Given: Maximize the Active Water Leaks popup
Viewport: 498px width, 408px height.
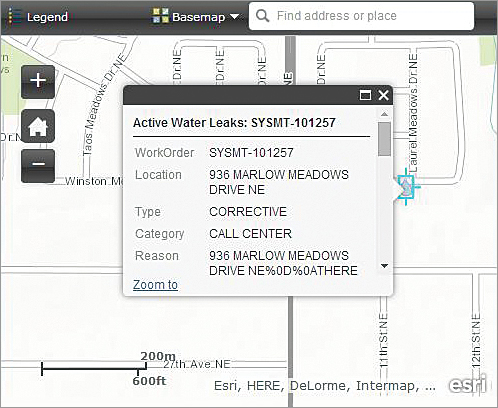Looking at the screenshot, I should point(365,95).
